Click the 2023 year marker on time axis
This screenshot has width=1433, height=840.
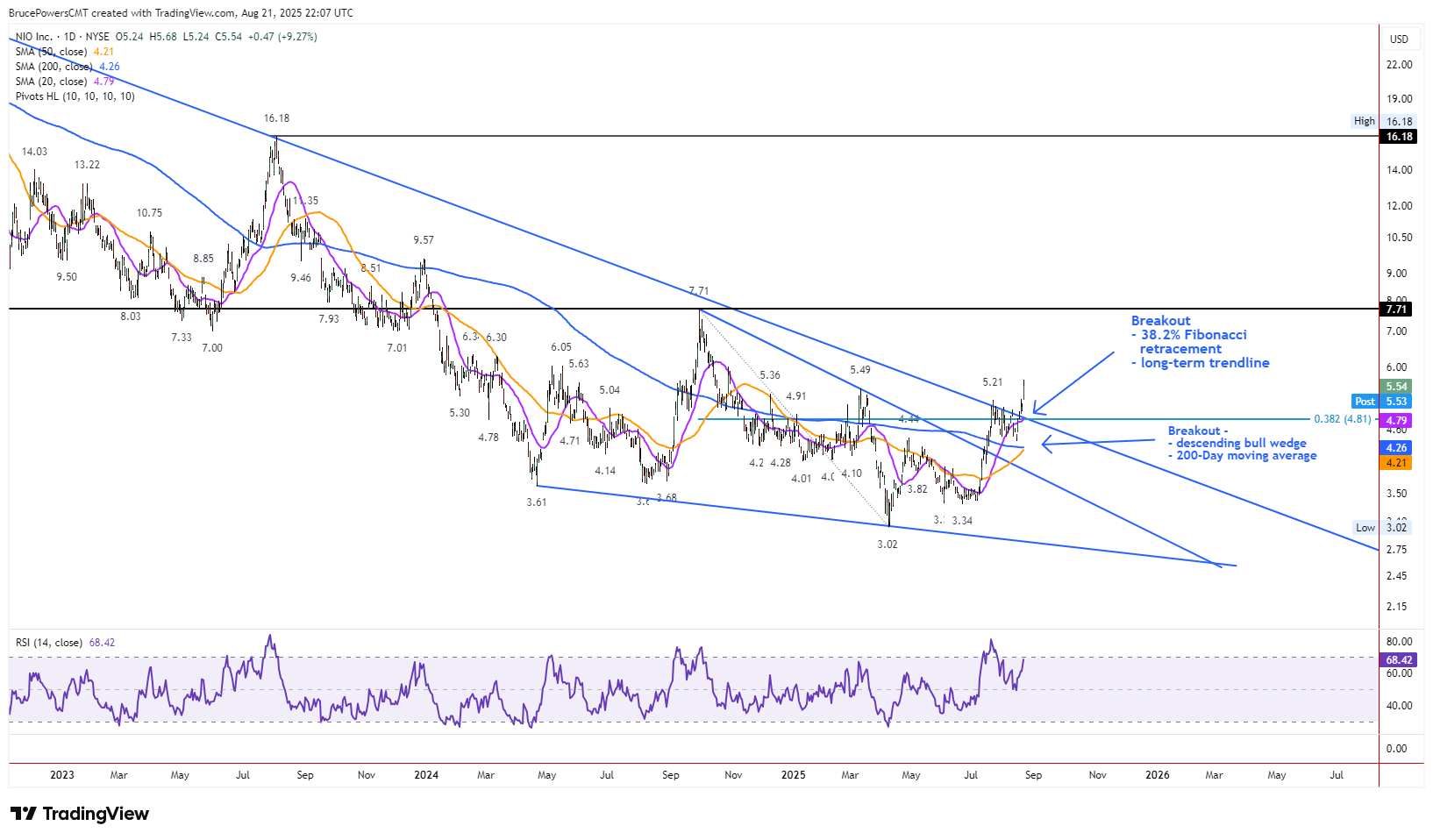tap(62, 775)
